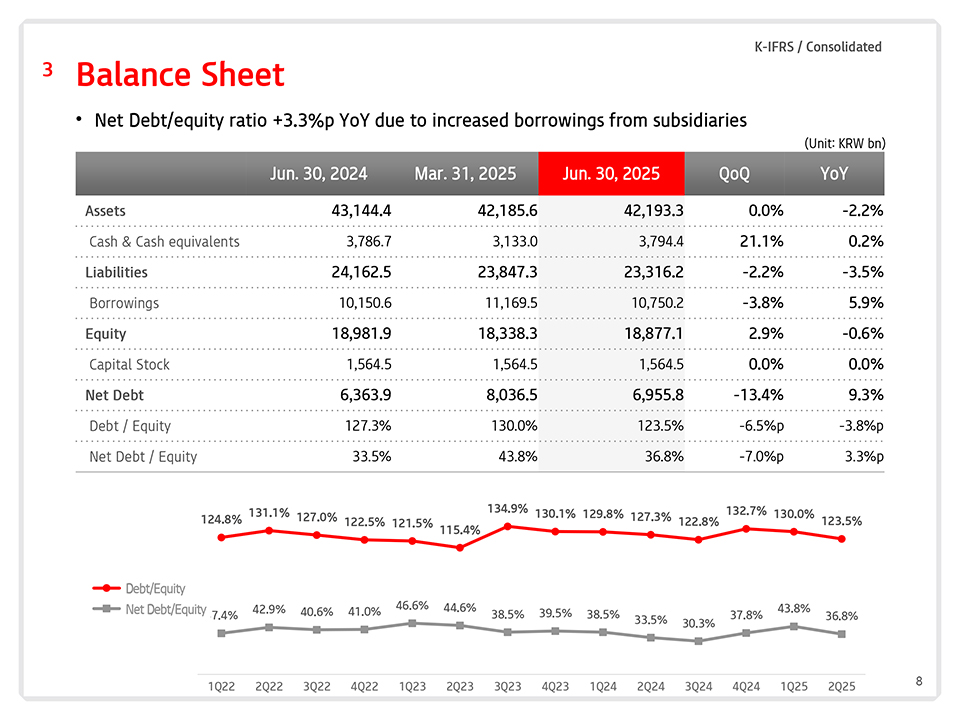Image resolution: width=960 pixels, height=720 pixels.
Task: Select the Assets row label
Action: tap(105, 211)
